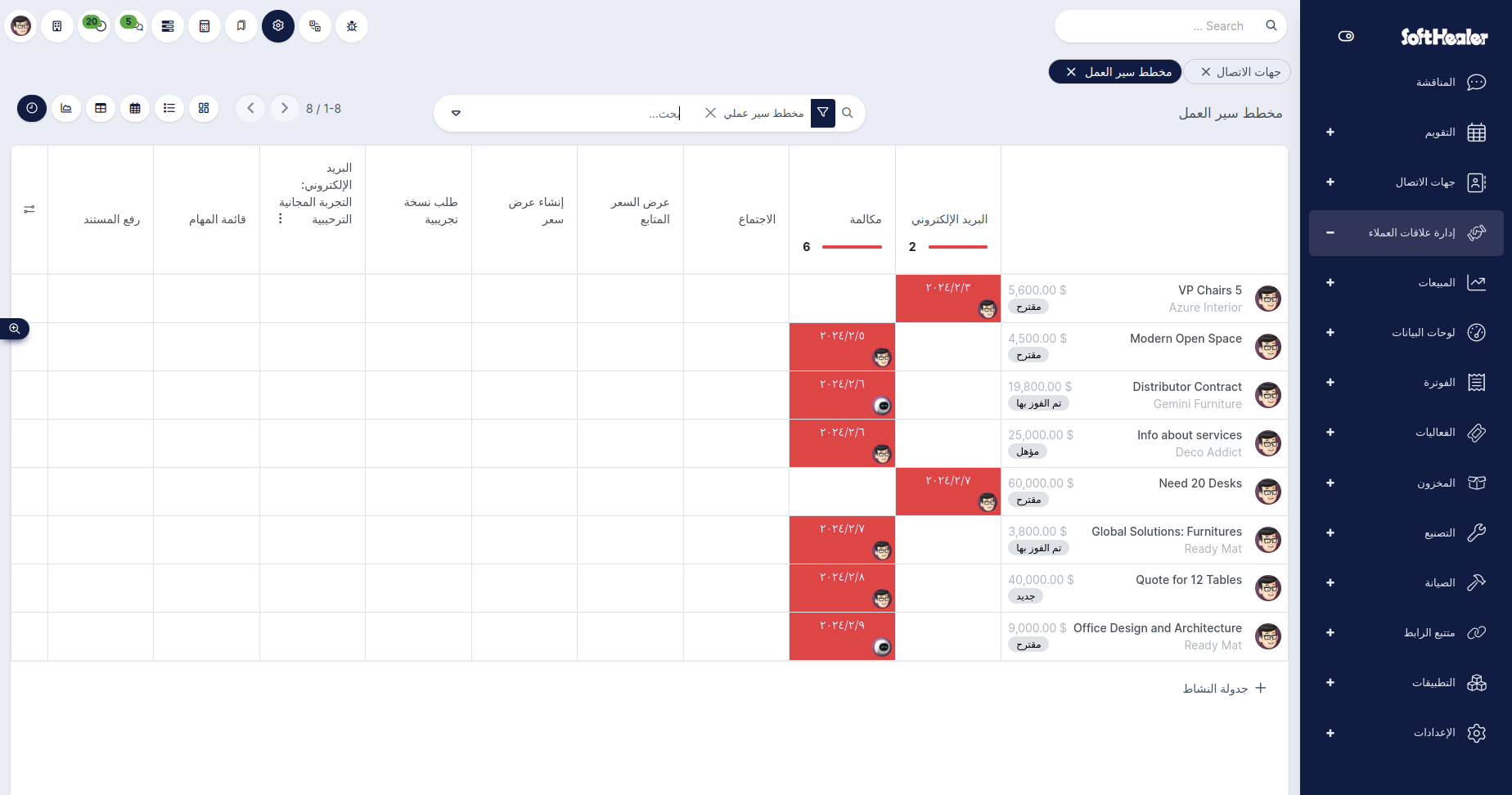Switch to the kanban view icon
This screenshot has width=1512, height=795.
pyautogui.click(x=204, y=108)
